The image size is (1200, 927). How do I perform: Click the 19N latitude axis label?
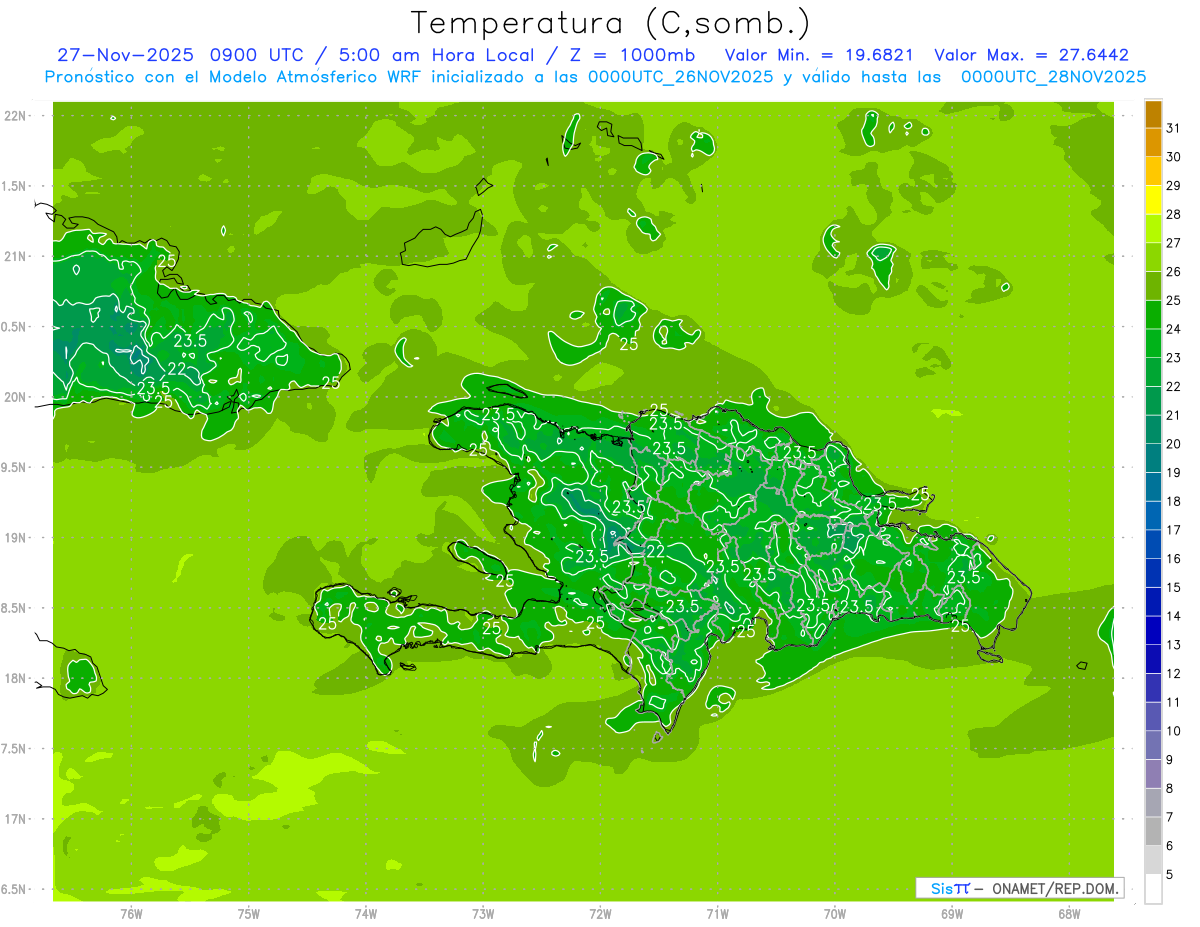click(x=17, y=537)
